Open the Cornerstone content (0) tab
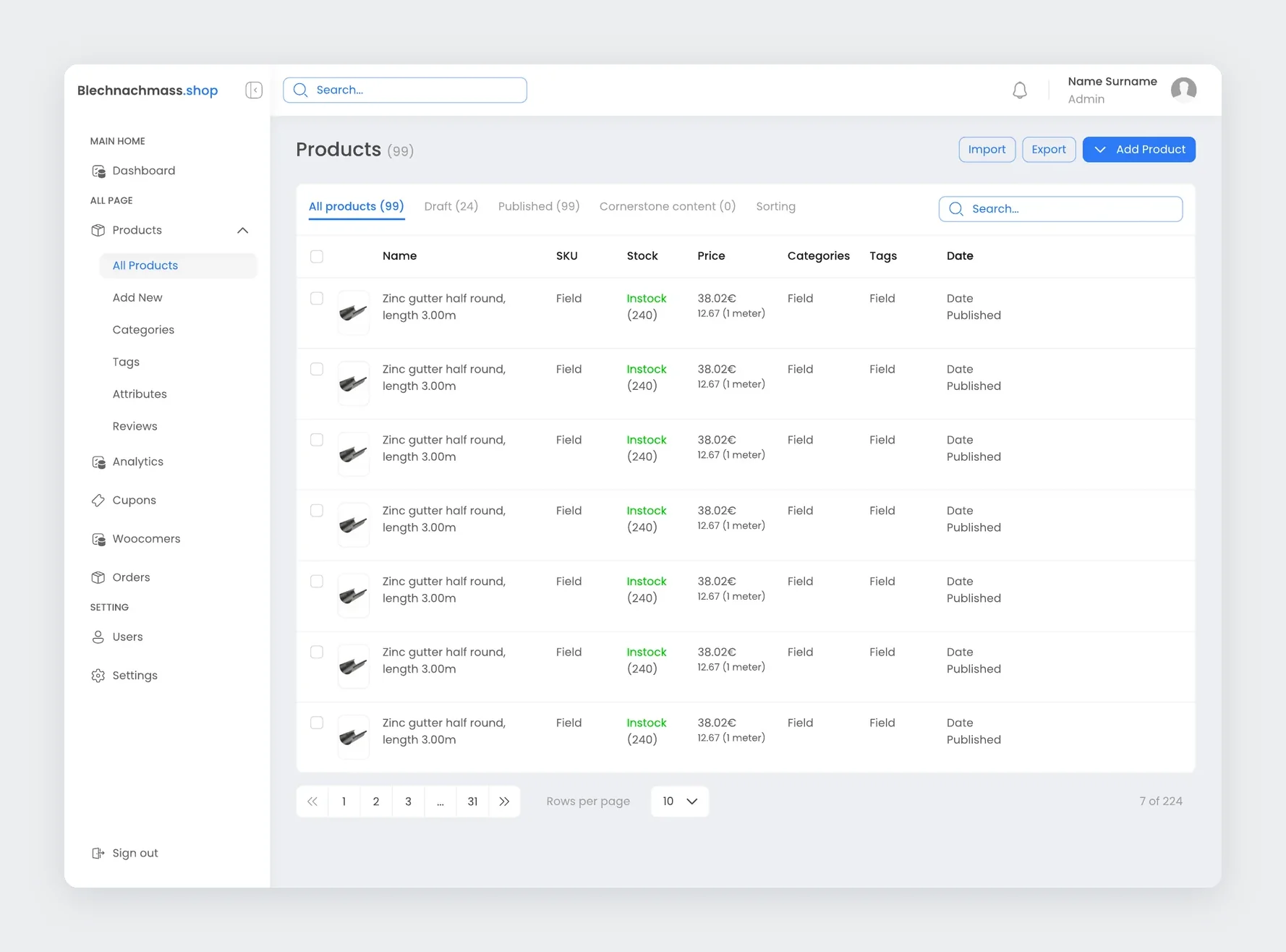The width and height of the screenshot is (1286, 952). [x=668, y=206]
